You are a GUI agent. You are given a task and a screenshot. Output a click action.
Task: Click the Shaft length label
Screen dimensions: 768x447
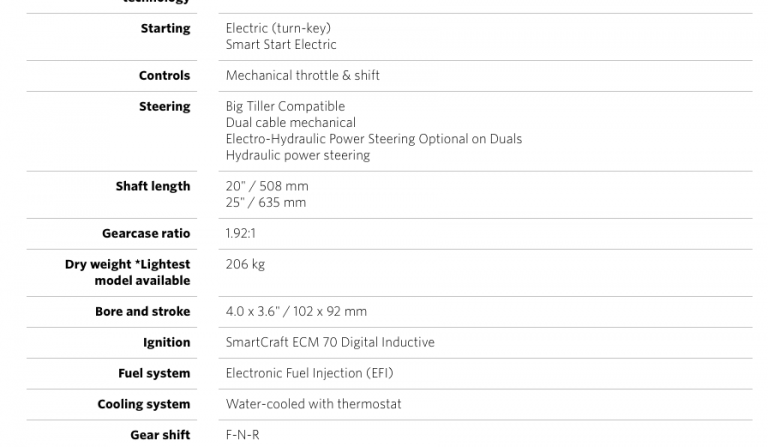pyautogui.click(x=153, y=187)
